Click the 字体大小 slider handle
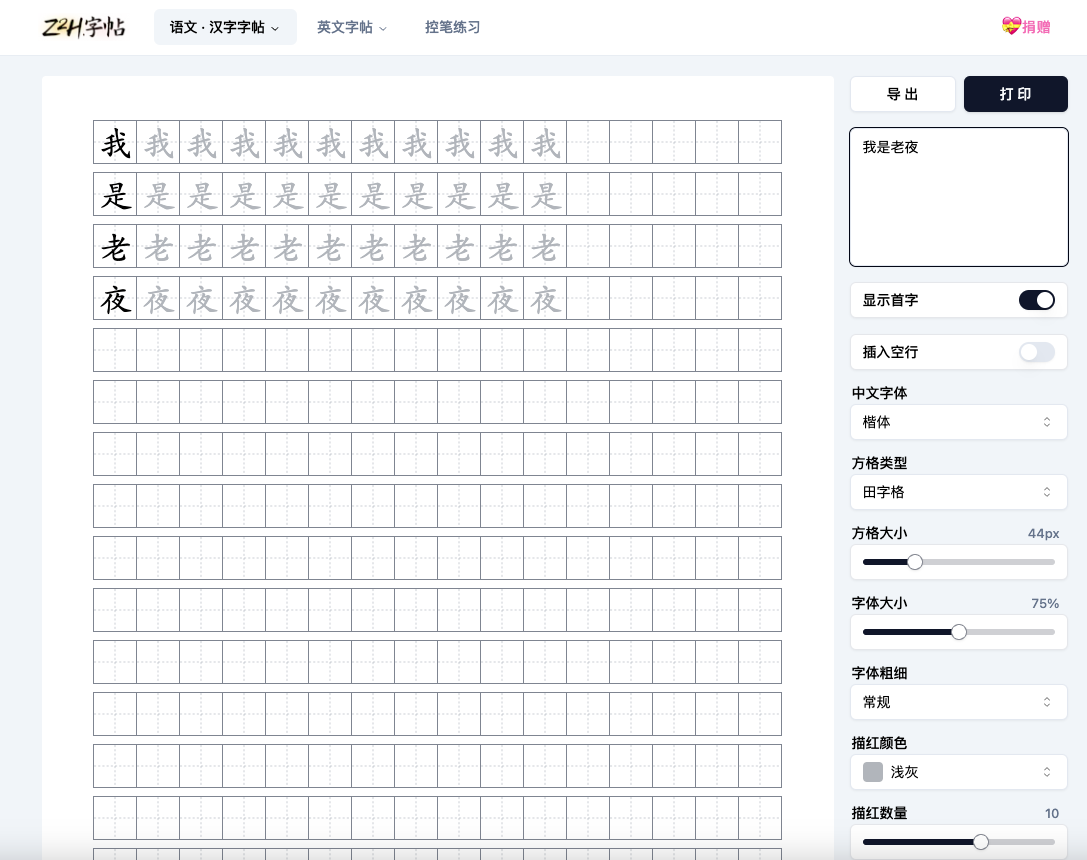 [x=959, y=632]
